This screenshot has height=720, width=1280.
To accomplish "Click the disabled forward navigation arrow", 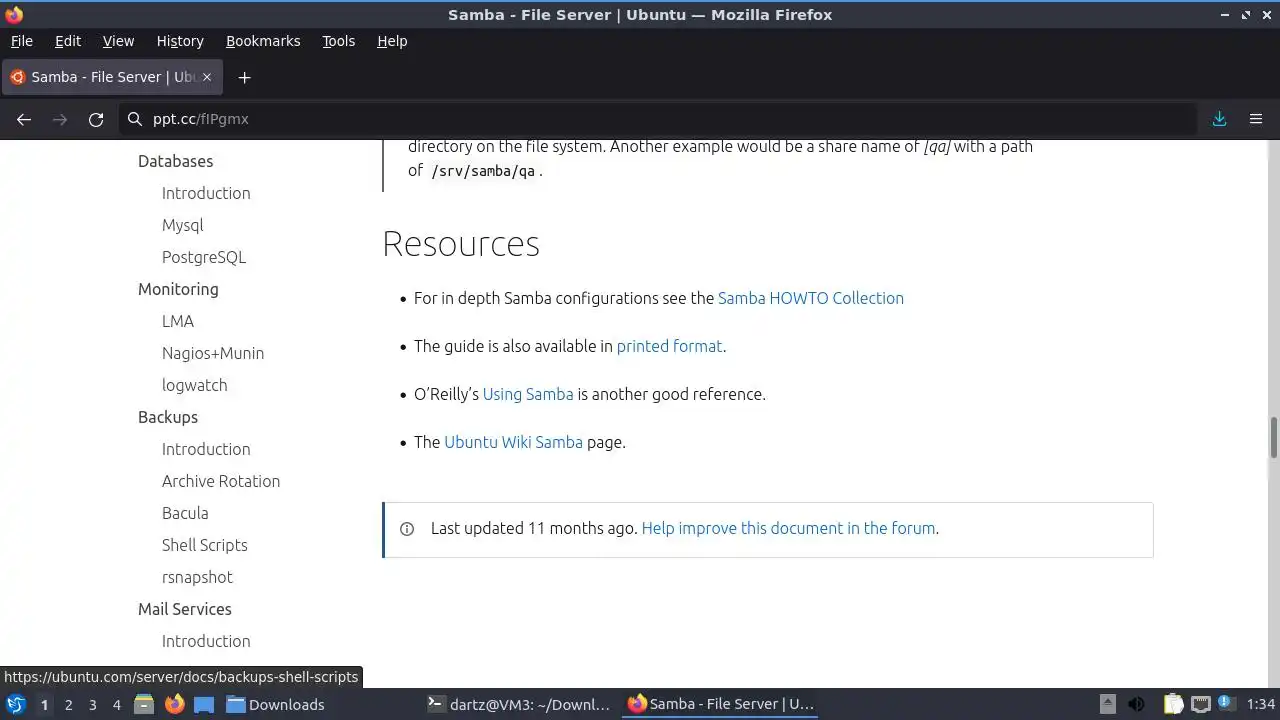I will [60, 119].
